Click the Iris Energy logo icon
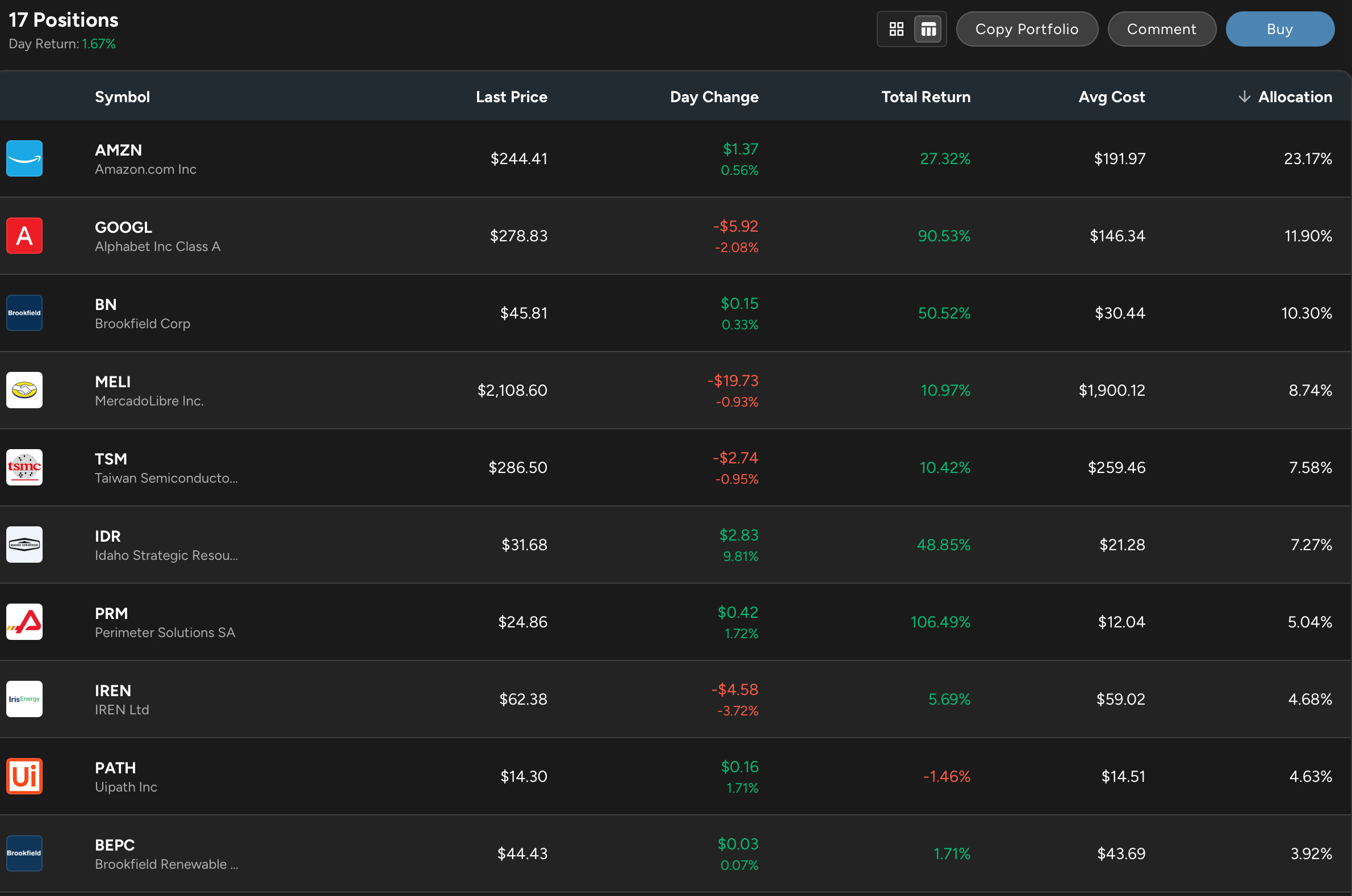Screen dimensions: 1352x896 (x=24, y=698)
